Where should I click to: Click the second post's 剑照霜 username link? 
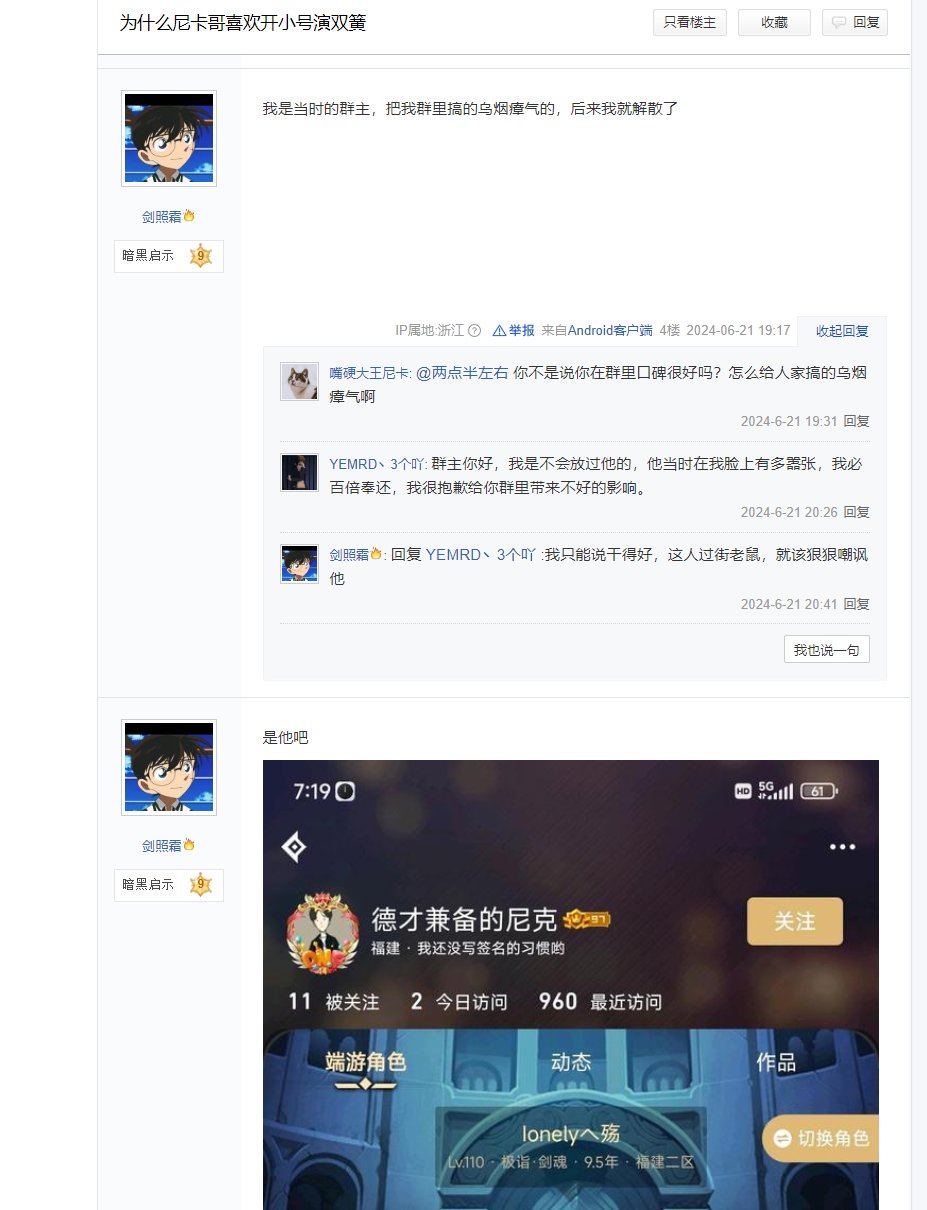point(161,845)
